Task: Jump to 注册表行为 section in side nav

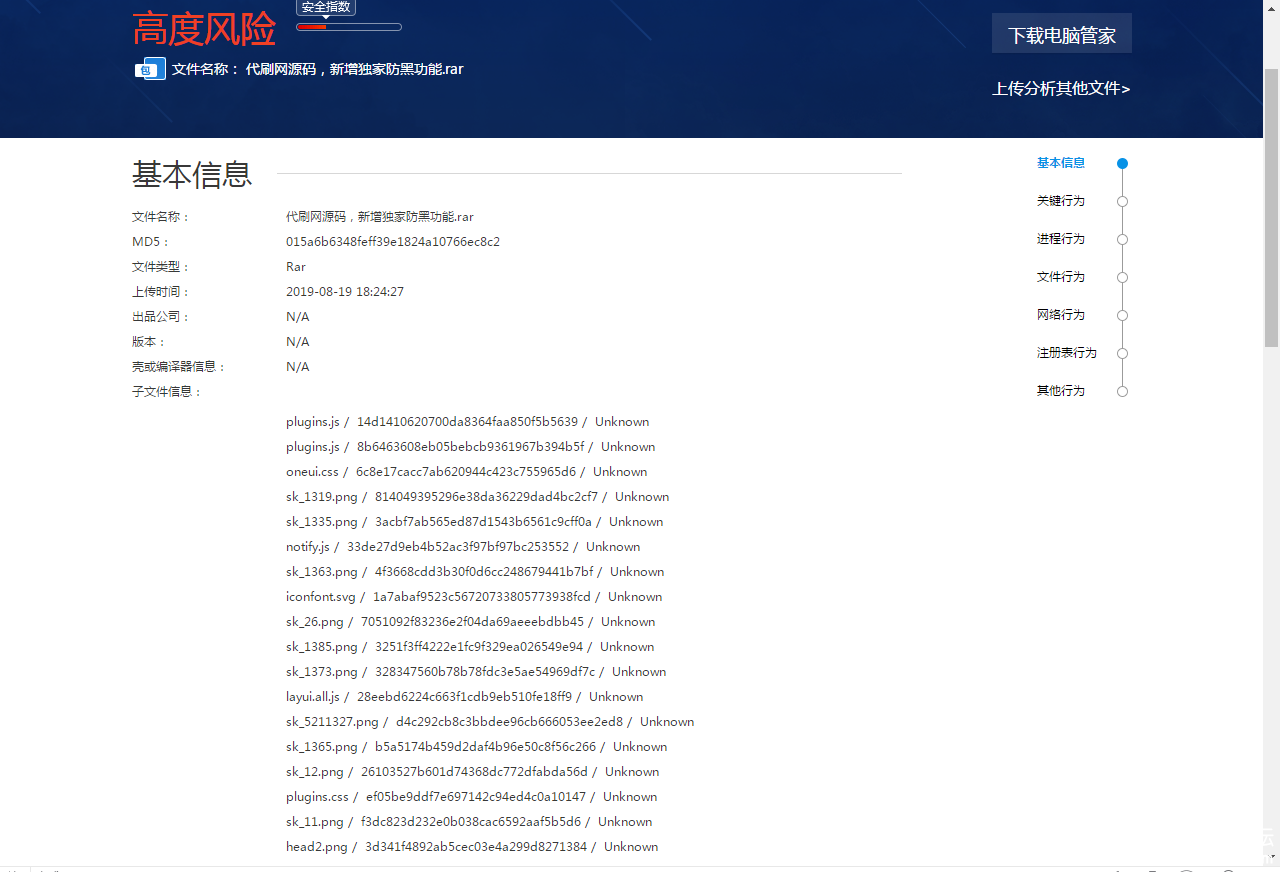Action: click(x=1067, y=353)
